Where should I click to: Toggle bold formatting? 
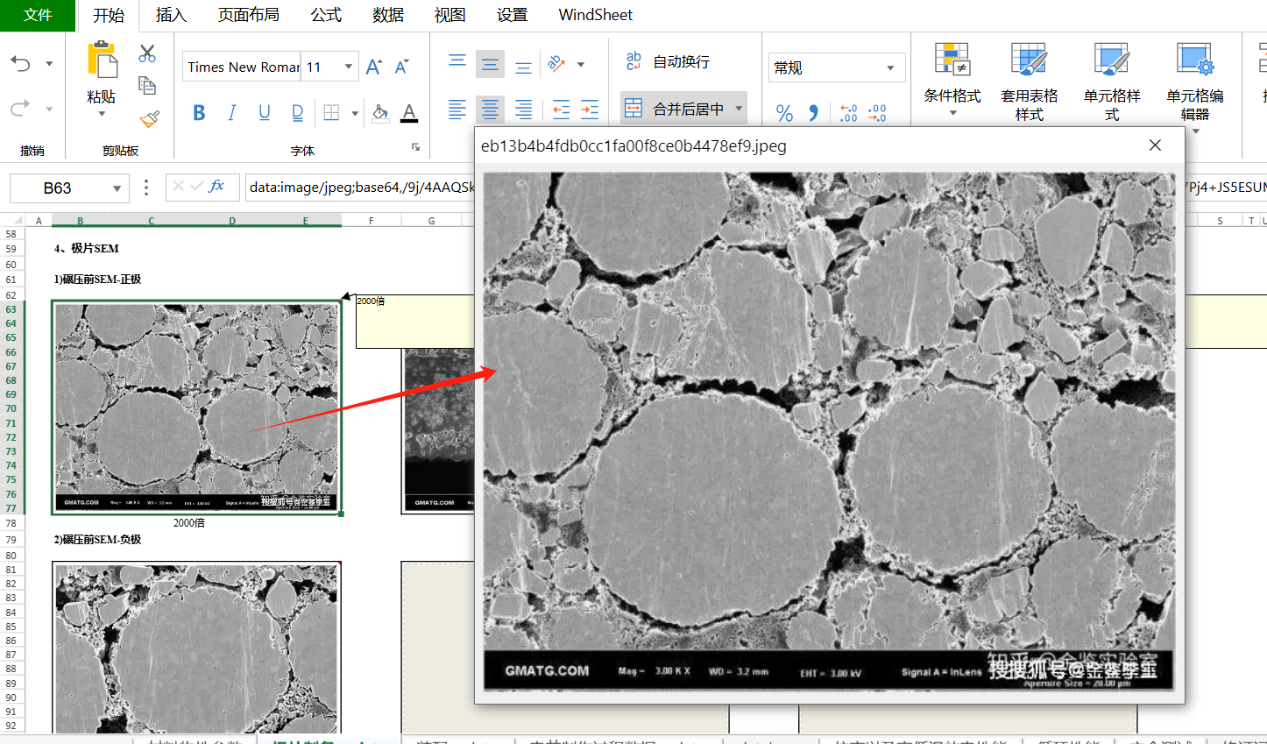(199, 113)
